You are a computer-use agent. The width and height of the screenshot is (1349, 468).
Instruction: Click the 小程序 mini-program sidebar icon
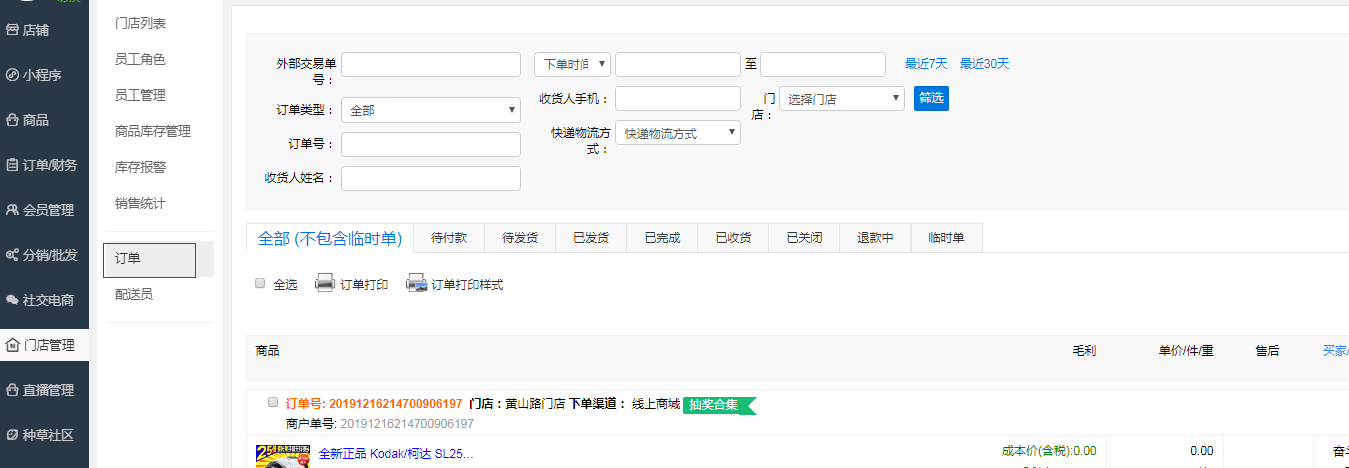point(12,75)
